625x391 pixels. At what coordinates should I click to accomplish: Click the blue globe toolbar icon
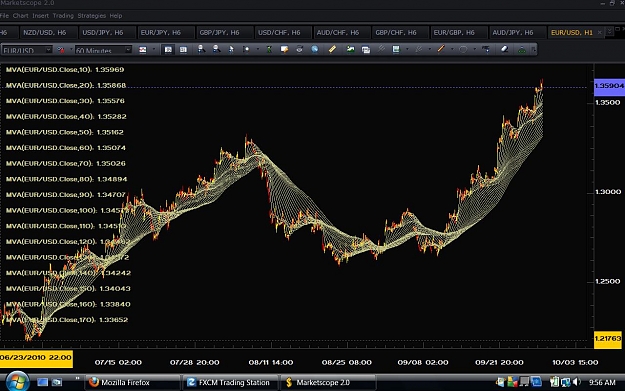click(315, 49)
